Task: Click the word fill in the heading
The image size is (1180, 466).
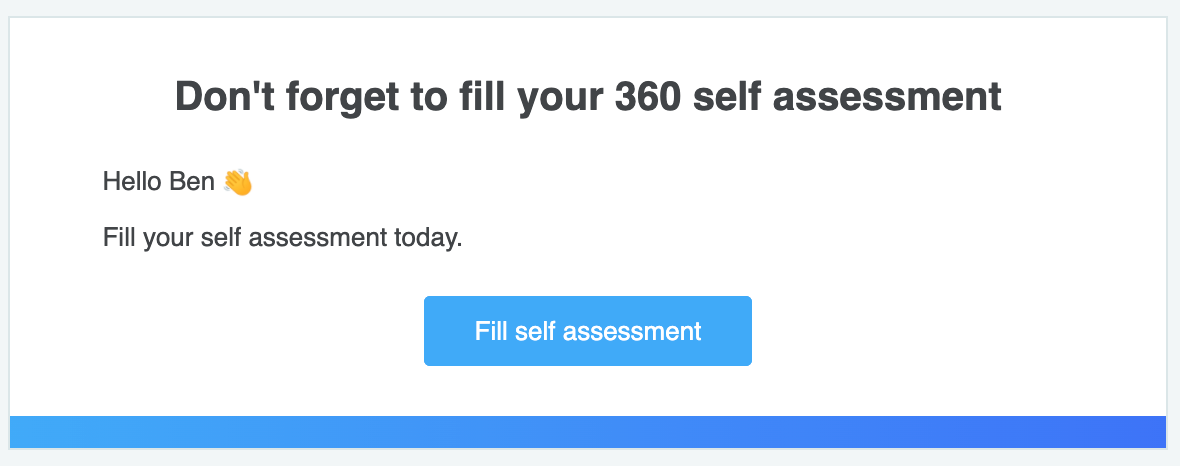Action: (x=482, y=97)
